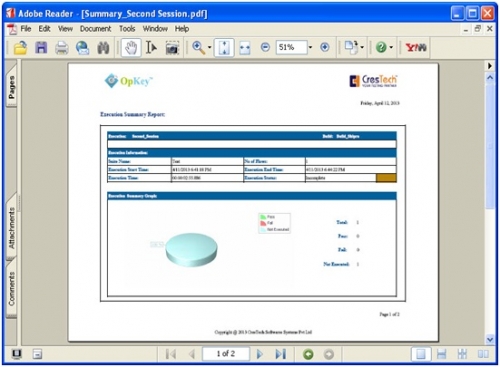Toggle the Fit Page view button

224,48
